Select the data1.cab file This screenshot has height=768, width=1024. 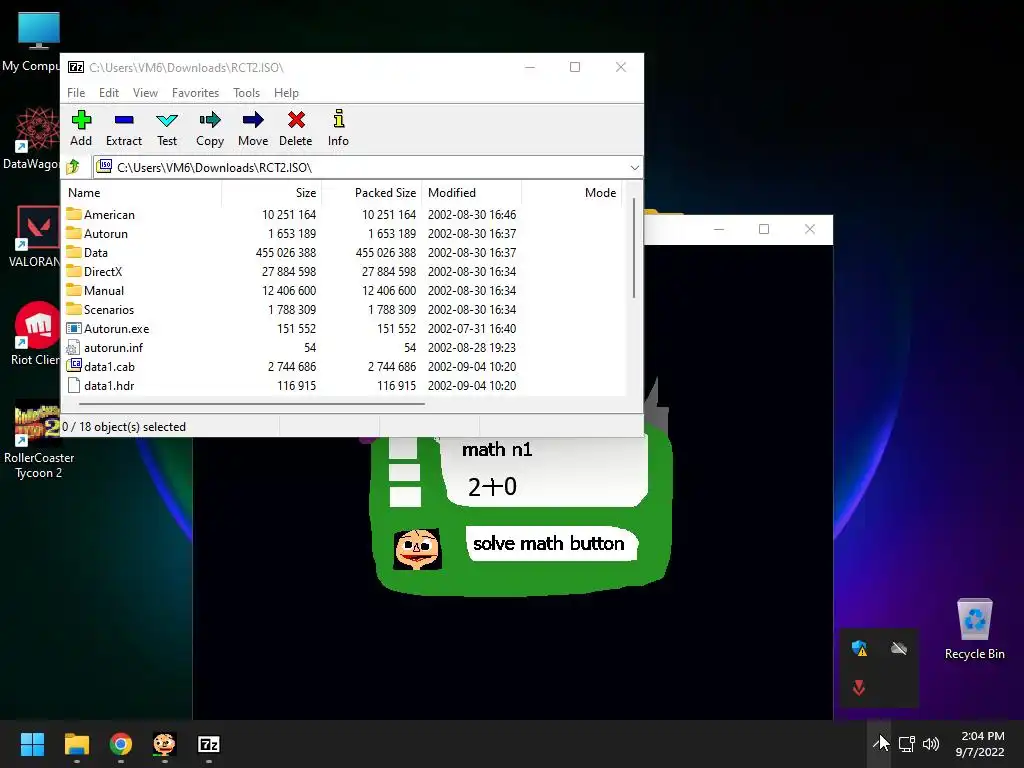[101, 366]
